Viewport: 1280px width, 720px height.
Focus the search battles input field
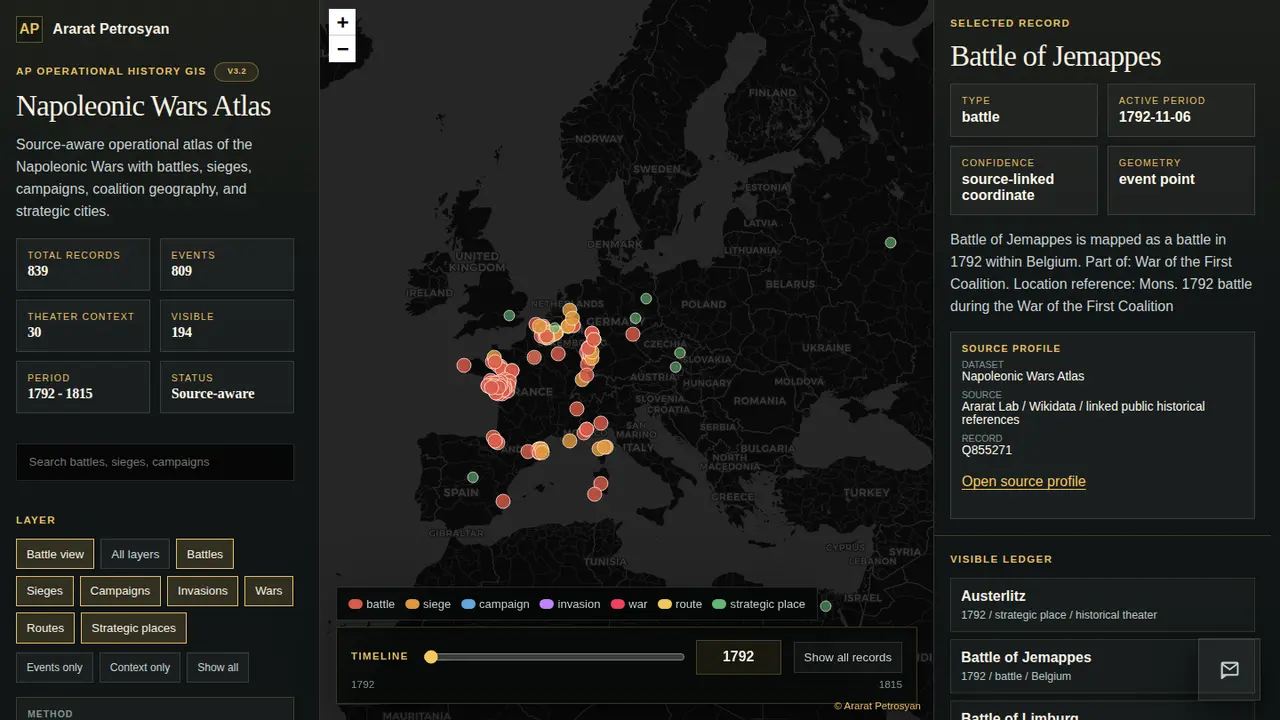point(155,462)
